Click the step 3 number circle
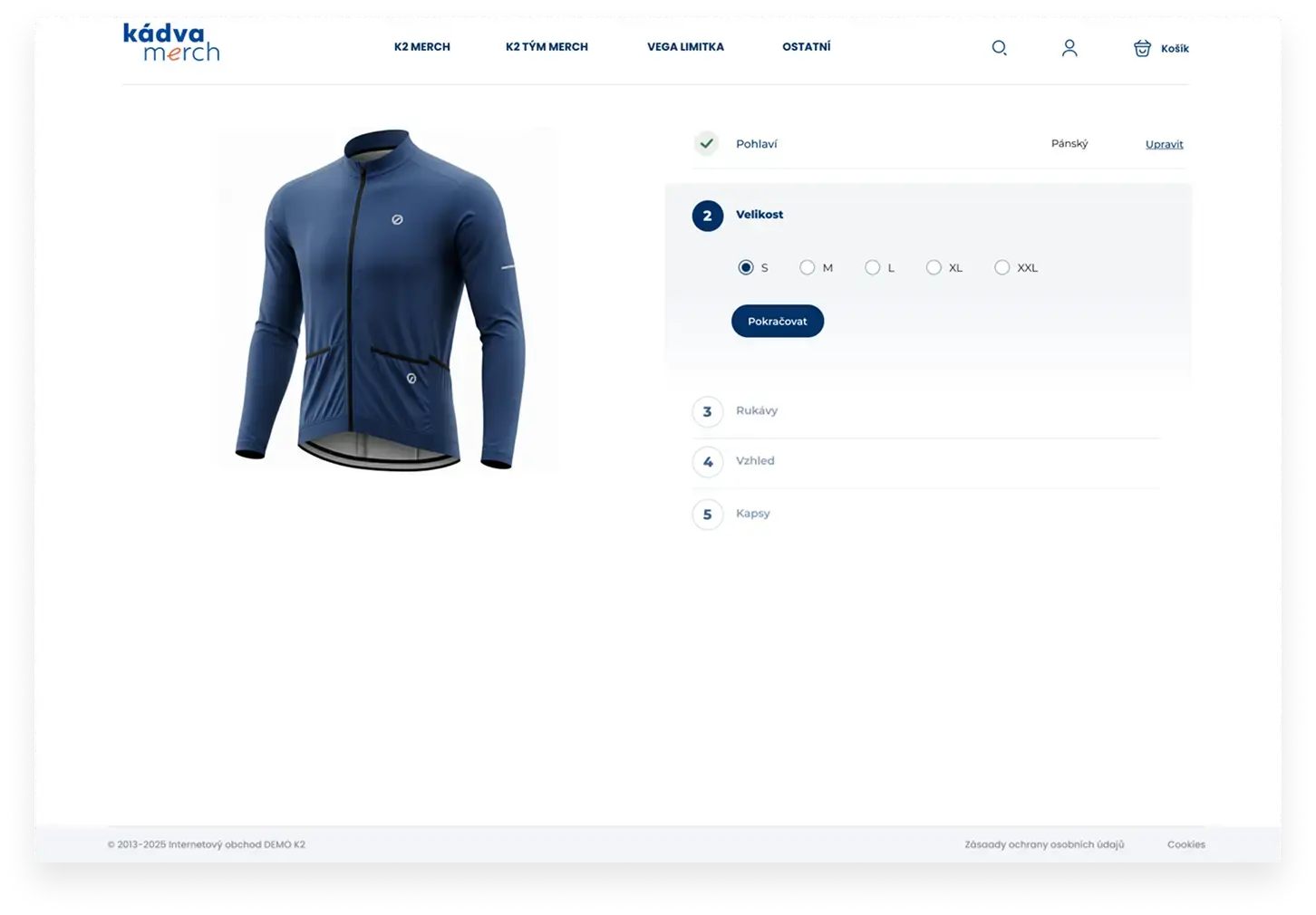Viewport: 1316px width, 915px height. tap(707, 411)
